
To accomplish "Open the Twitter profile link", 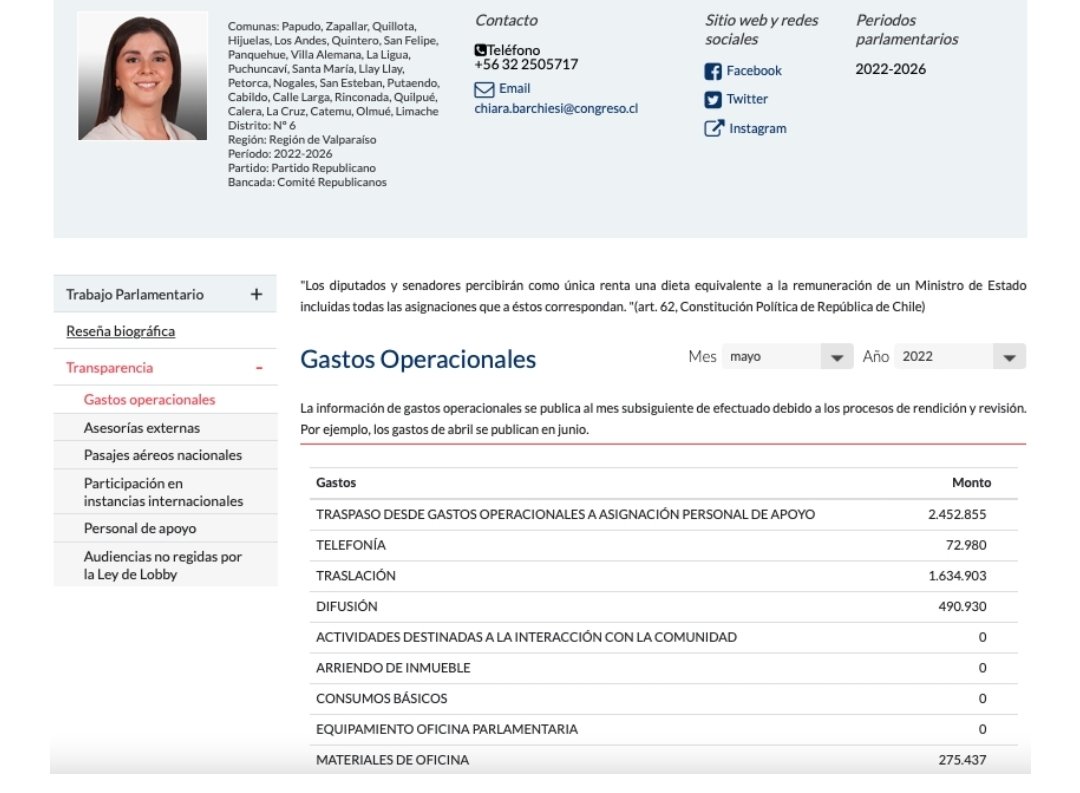I will (747, 99).
